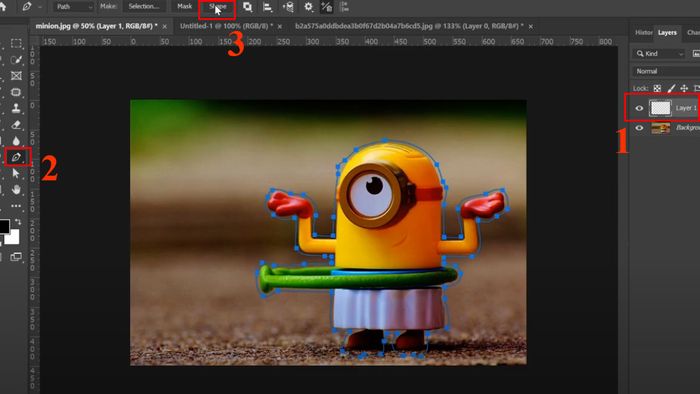This screenshot has height=394, width=700.
Task: Close the b2a575a0ddbdea document tab
Action: pyautogui.click(x=531, y=27)
